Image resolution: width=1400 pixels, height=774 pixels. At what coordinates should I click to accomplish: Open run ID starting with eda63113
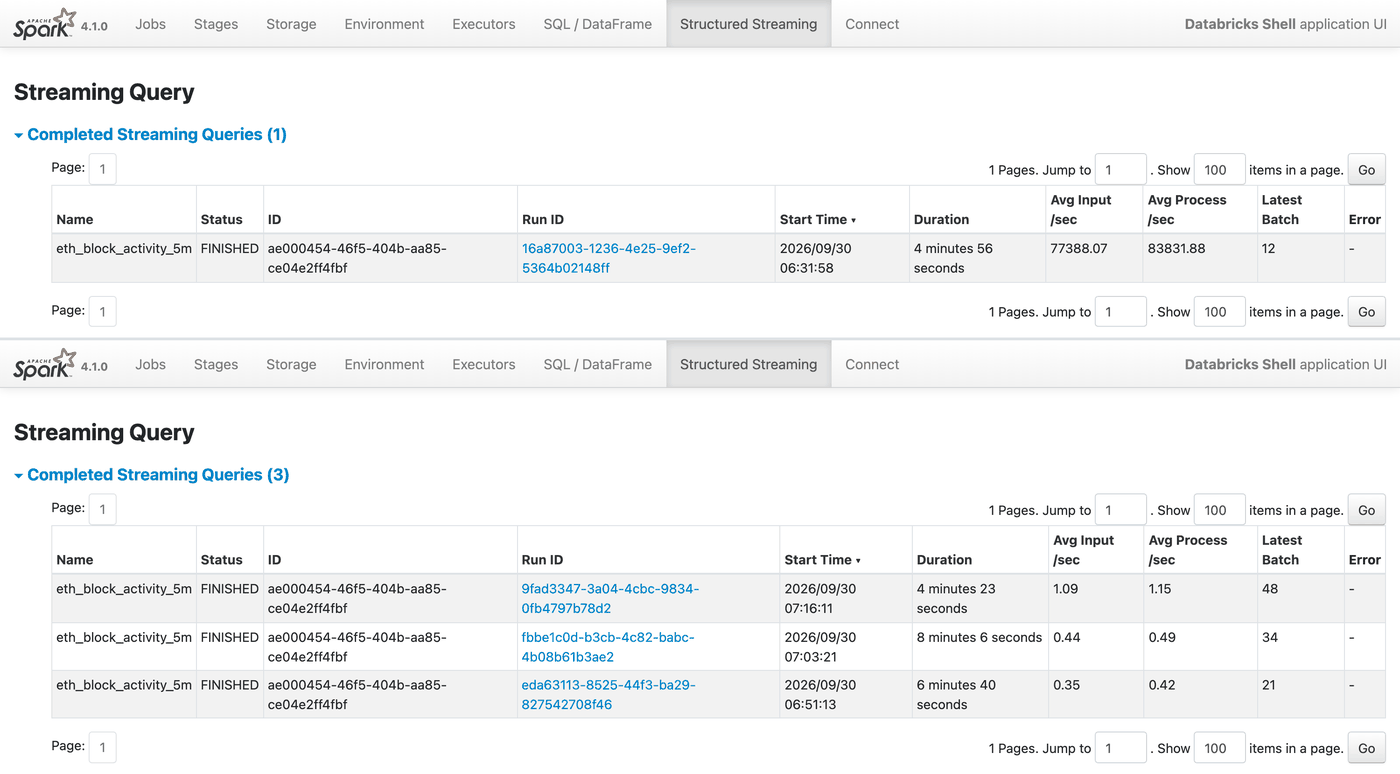point(608,695)
